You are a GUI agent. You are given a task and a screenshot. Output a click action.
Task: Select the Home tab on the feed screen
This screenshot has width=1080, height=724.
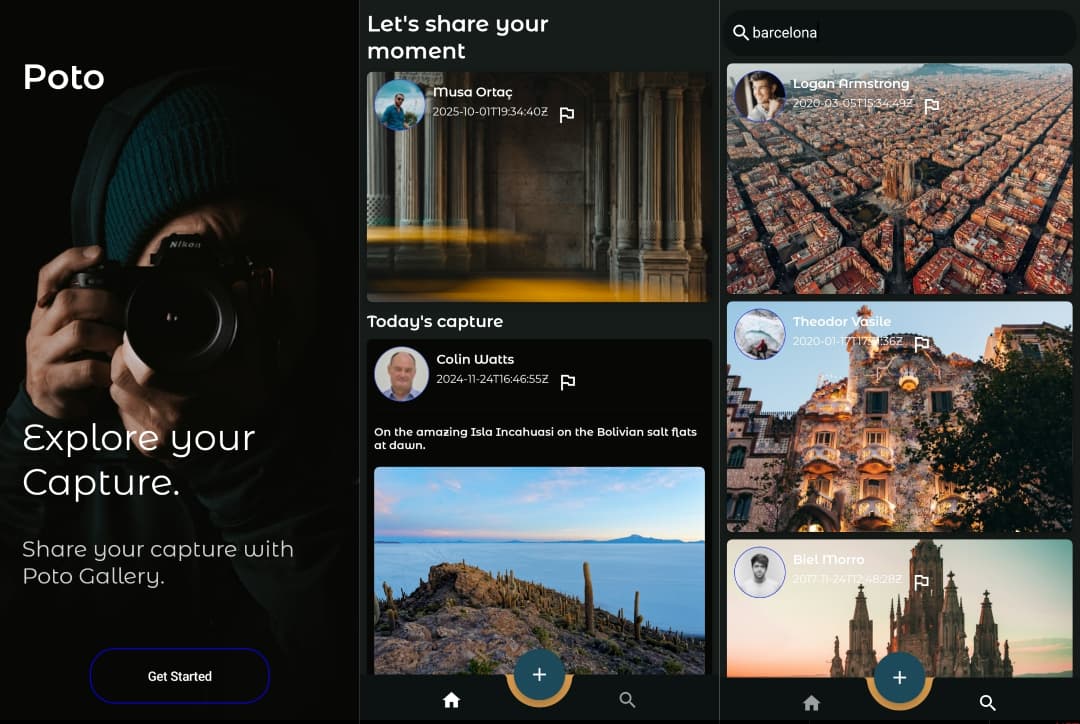tap(451, 701)
